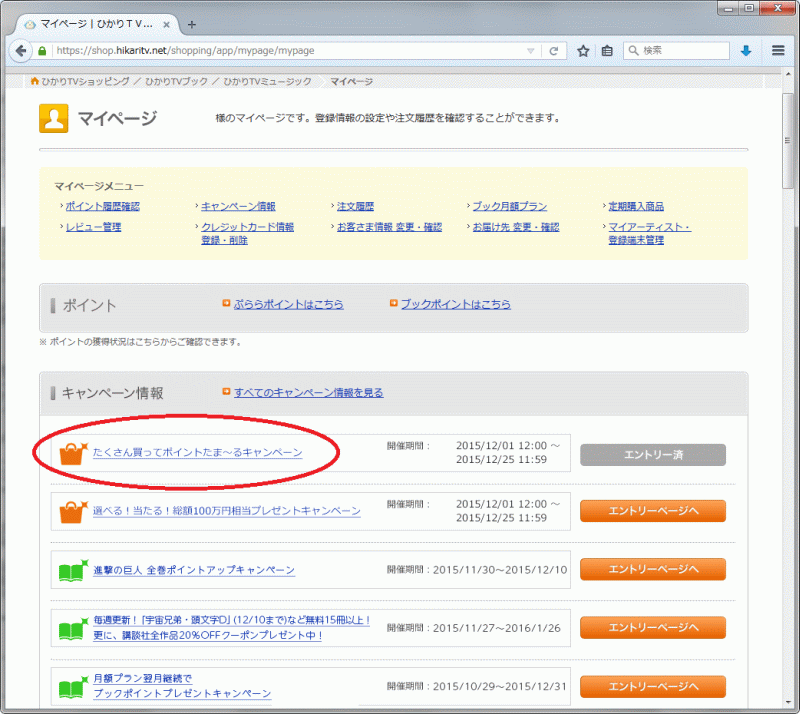
Task: Open the hamburger menu icon
Action: 778,50
